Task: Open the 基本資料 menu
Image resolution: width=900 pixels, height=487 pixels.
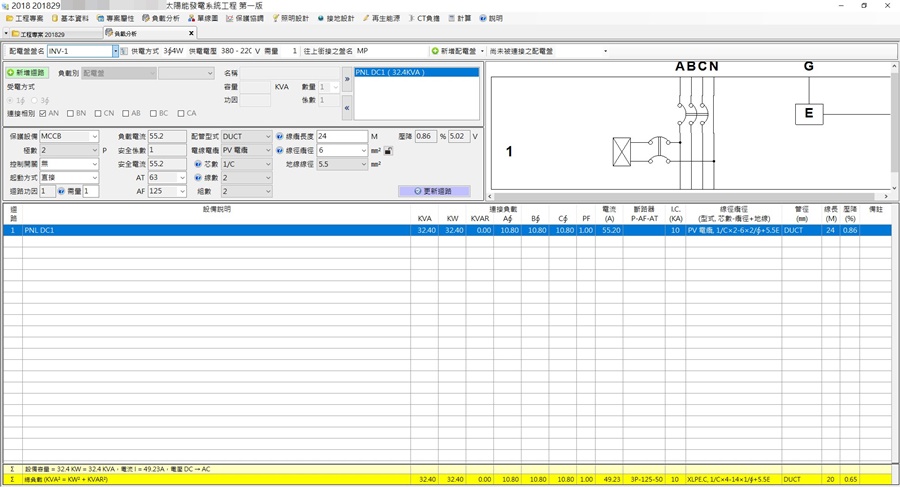Action: [x=70, y=18]
